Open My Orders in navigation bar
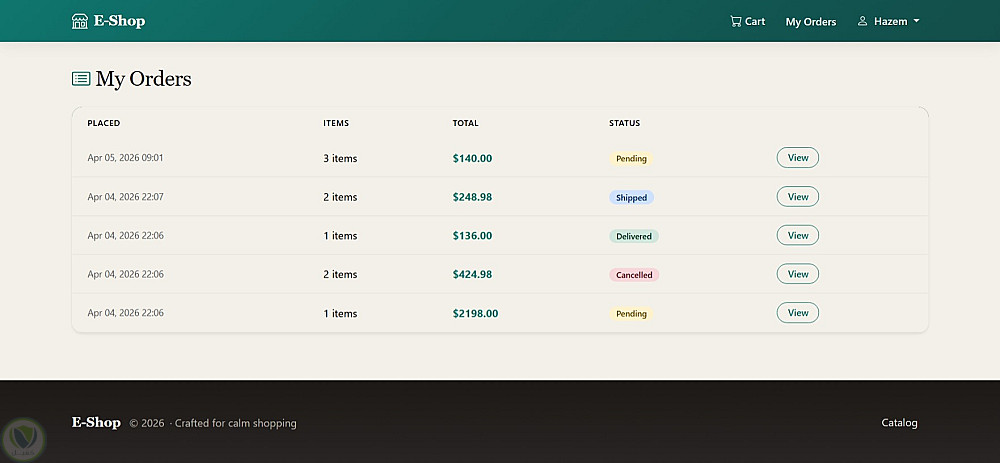Screen dimensions: 1000x463 [810, 21]
